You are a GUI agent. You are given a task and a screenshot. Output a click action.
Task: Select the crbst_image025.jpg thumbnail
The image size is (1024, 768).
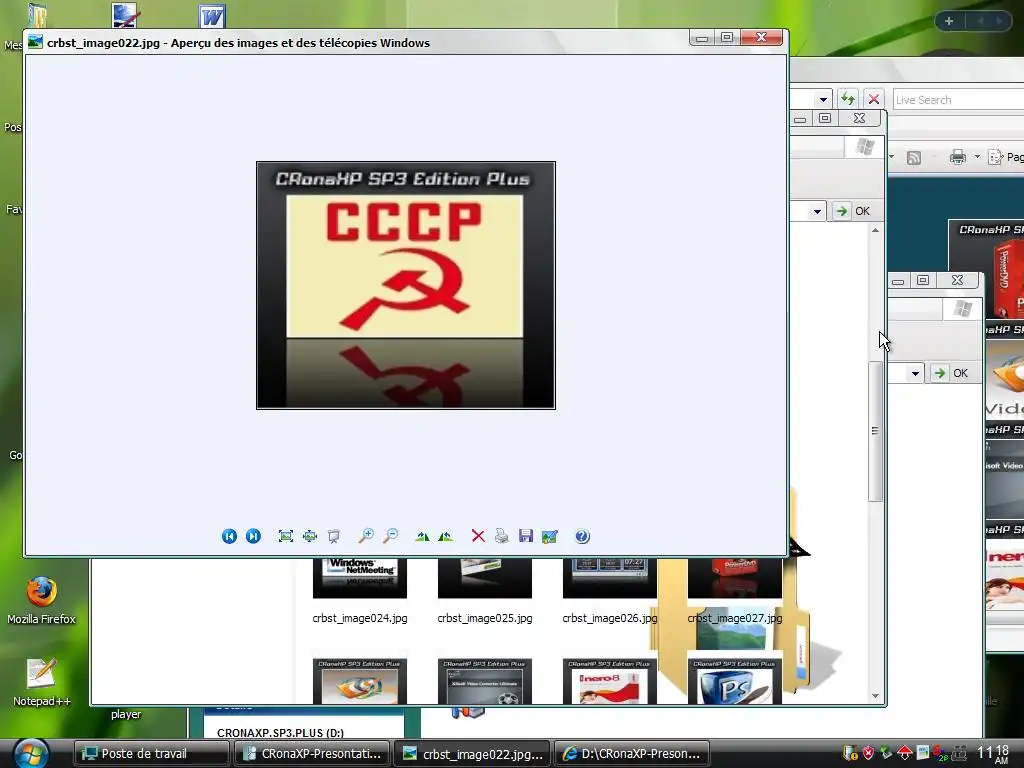click(485, 578)
